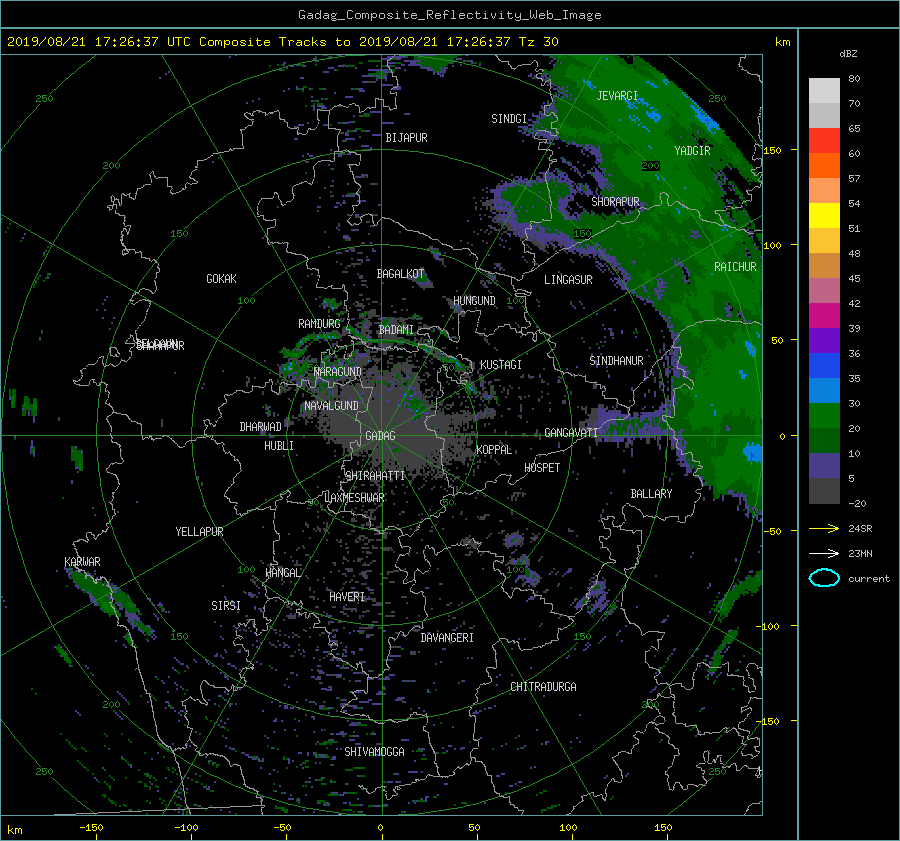Image resolution: width=900 pixels, height=841 pixels.
Task: Select the JEVARGI city label
Action: coord(617,96)
